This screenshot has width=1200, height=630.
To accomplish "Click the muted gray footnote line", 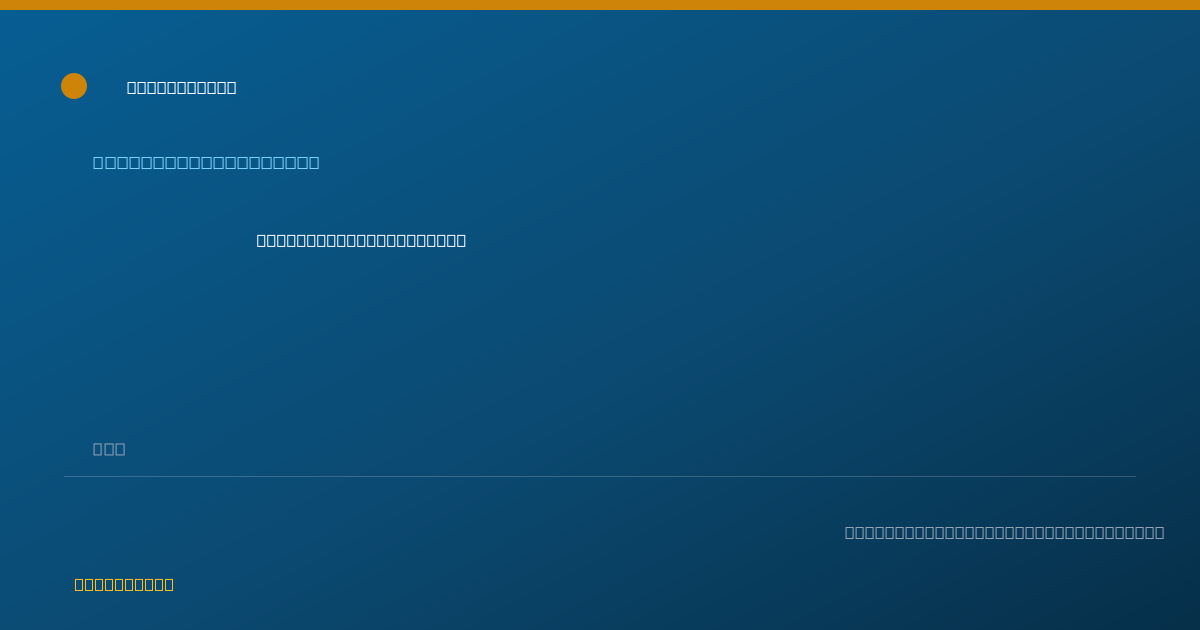I will pos(1004,533).
